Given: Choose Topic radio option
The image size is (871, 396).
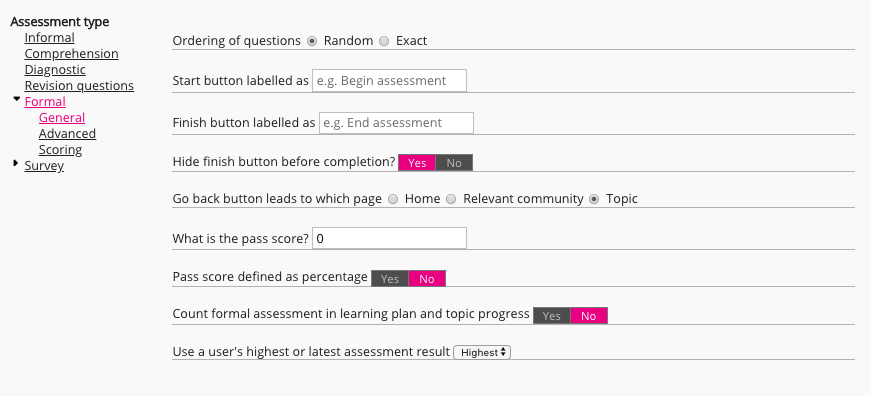Looking at the screenshot, I should (x=594, y=199).
